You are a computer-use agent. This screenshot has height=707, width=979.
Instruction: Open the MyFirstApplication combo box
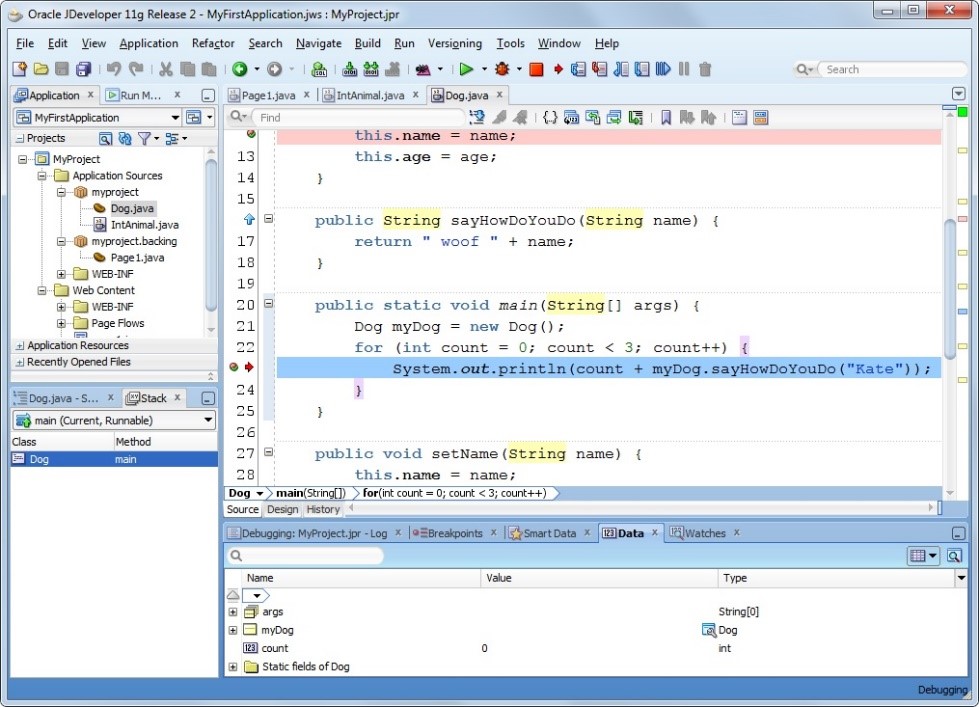point(97,117)
